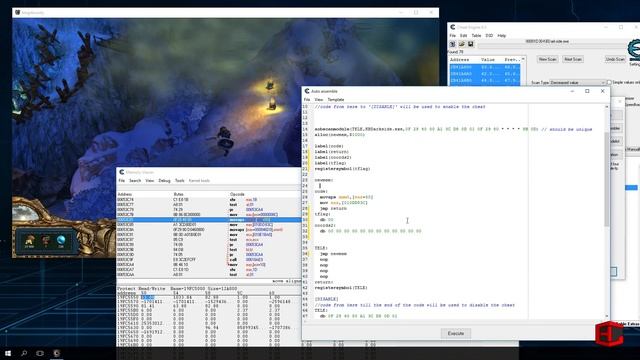Click the hero character on snowy path

[x=224, y=138]
